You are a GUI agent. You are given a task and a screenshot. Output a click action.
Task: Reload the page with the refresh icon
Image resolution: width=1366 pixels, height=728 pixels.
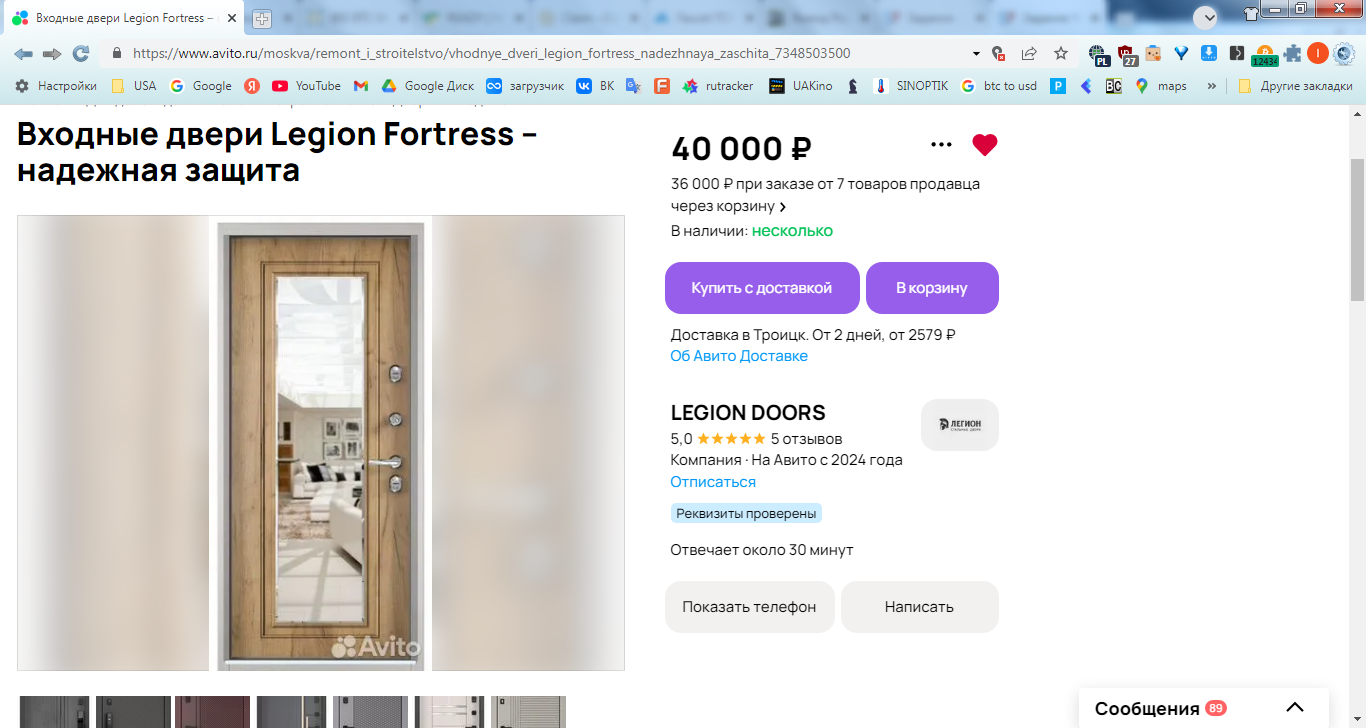(x=81, y=53)
